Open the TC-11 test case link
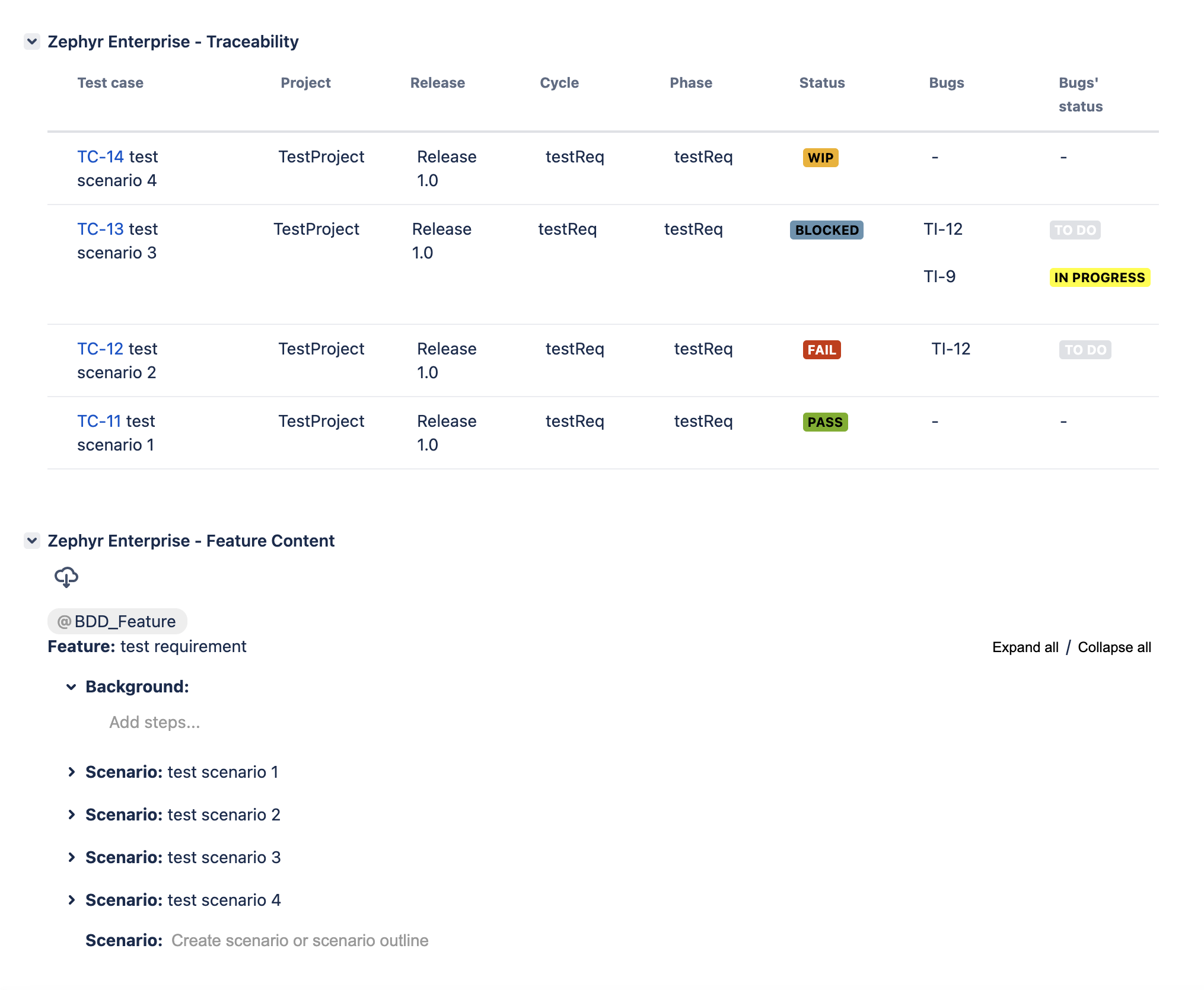 [x=99, y=421]
